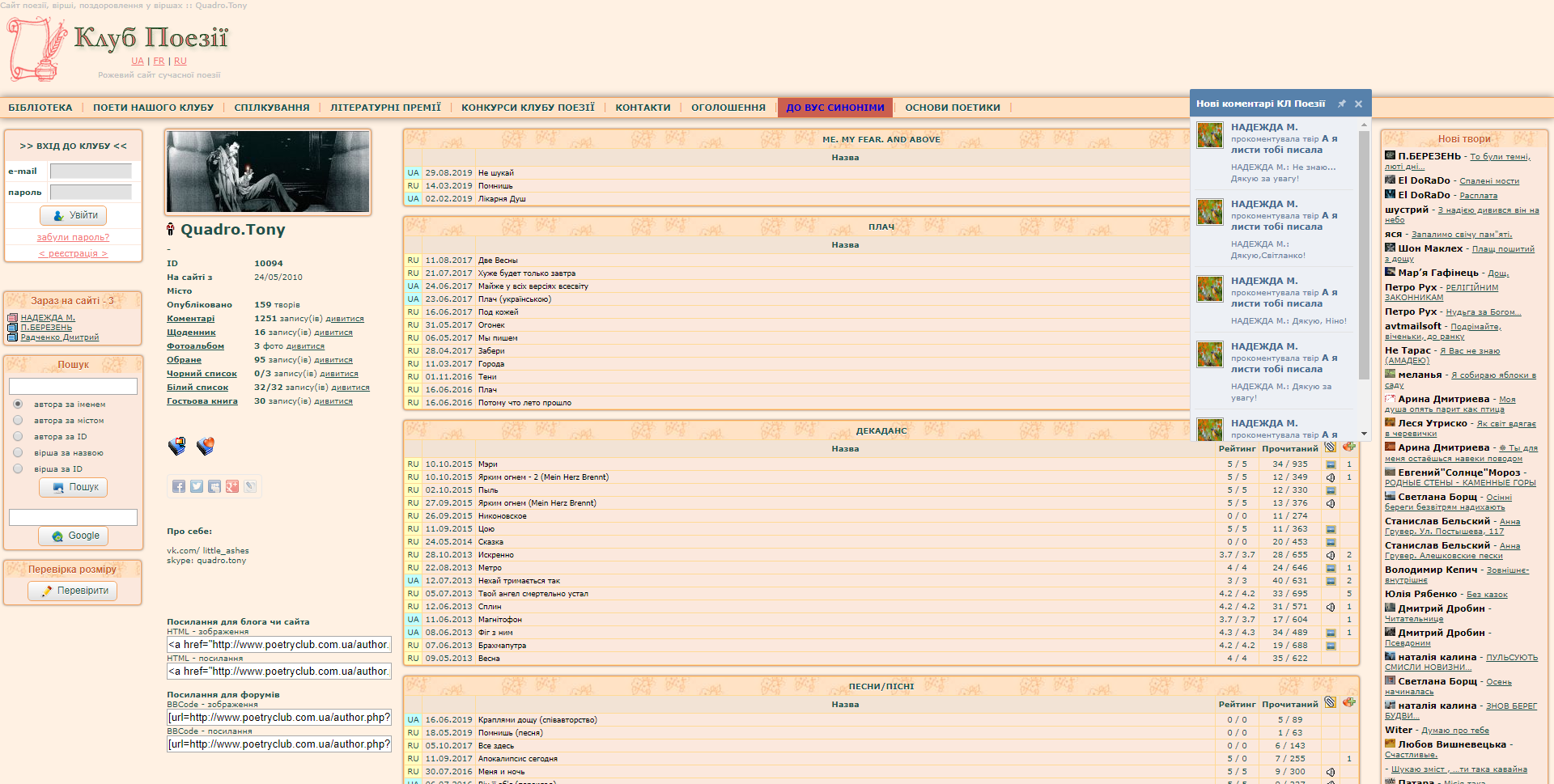Select search by автора за іменем
This screenshot has height=784, width=1554.
tap(18, 404)
